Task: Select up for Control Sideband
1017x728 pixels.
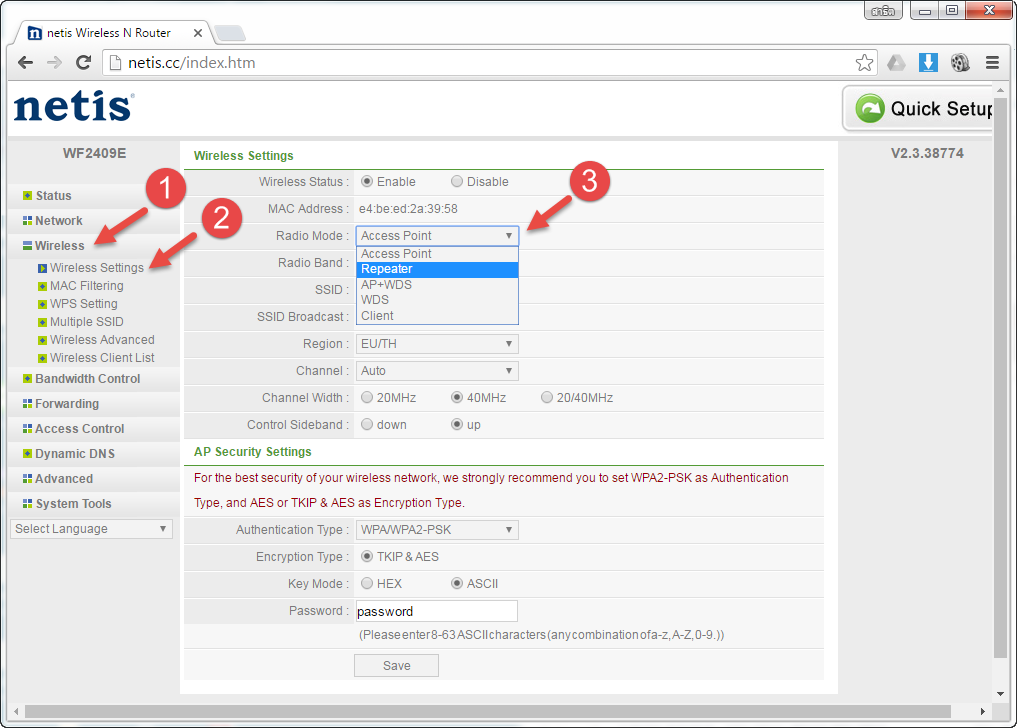Action: [x=457, y=424]
